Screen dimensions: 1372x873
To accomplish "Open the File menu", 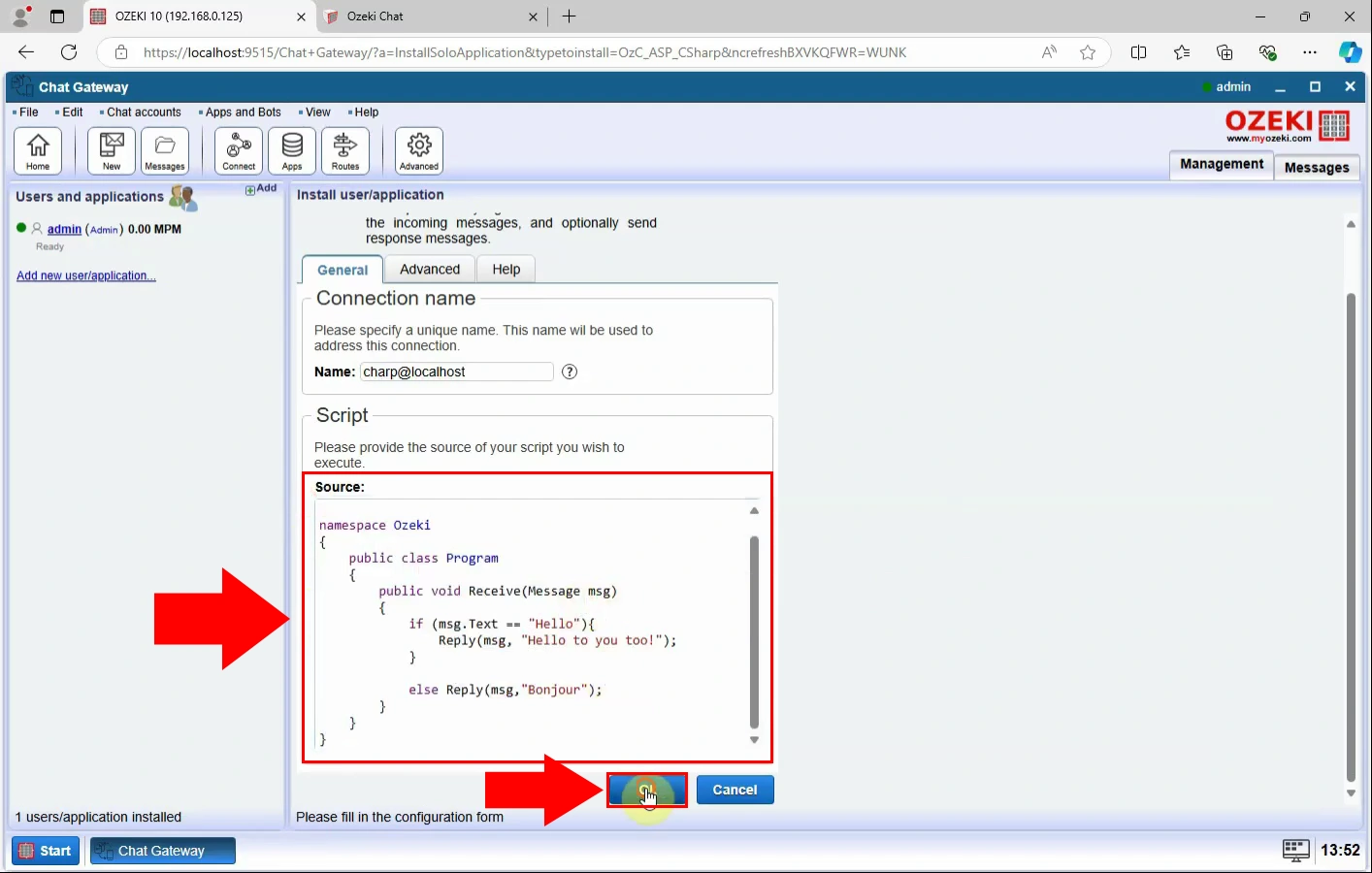I will [x=29, y=113].
